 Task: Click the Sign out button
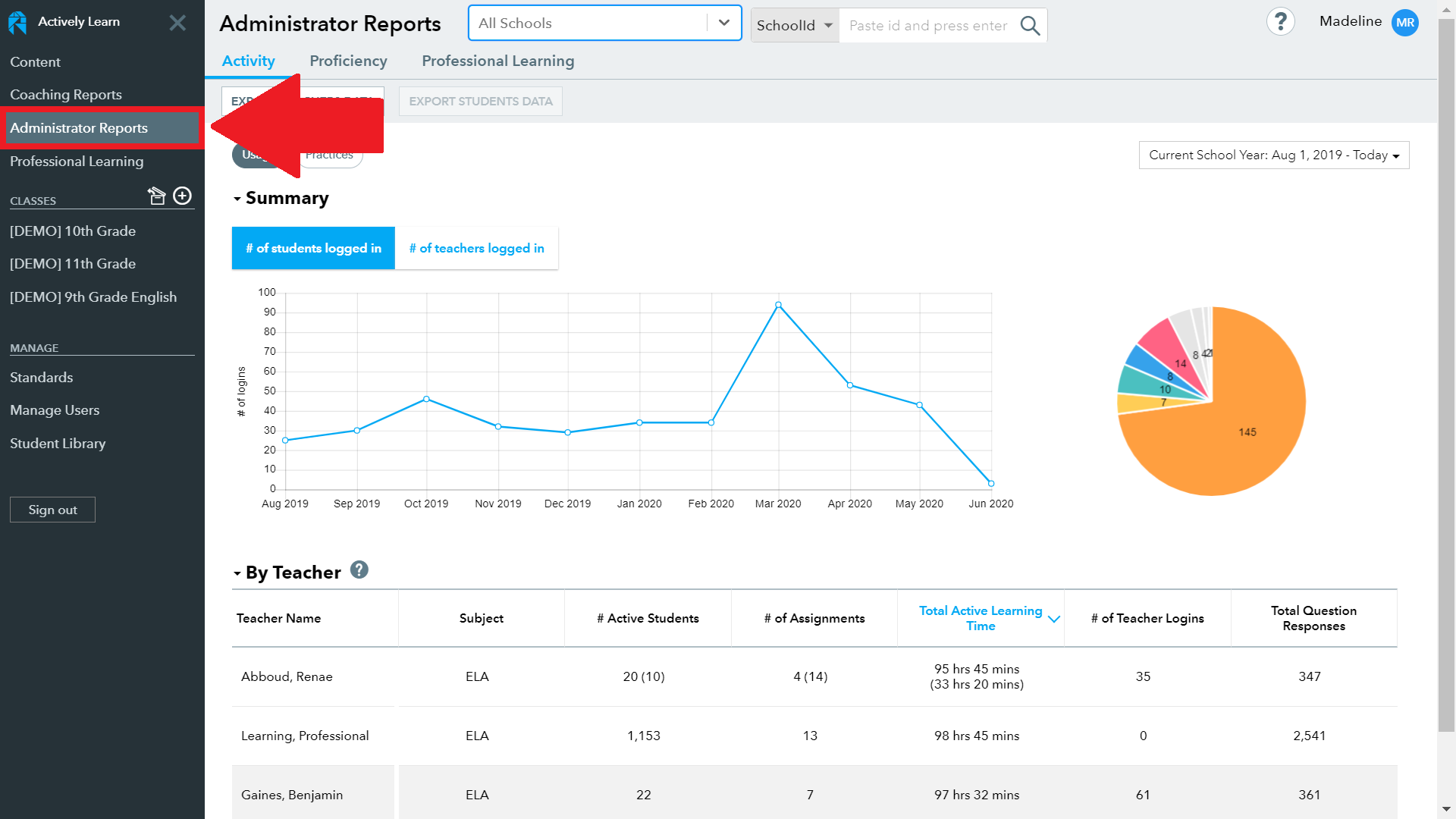click(x=52, y=509)
